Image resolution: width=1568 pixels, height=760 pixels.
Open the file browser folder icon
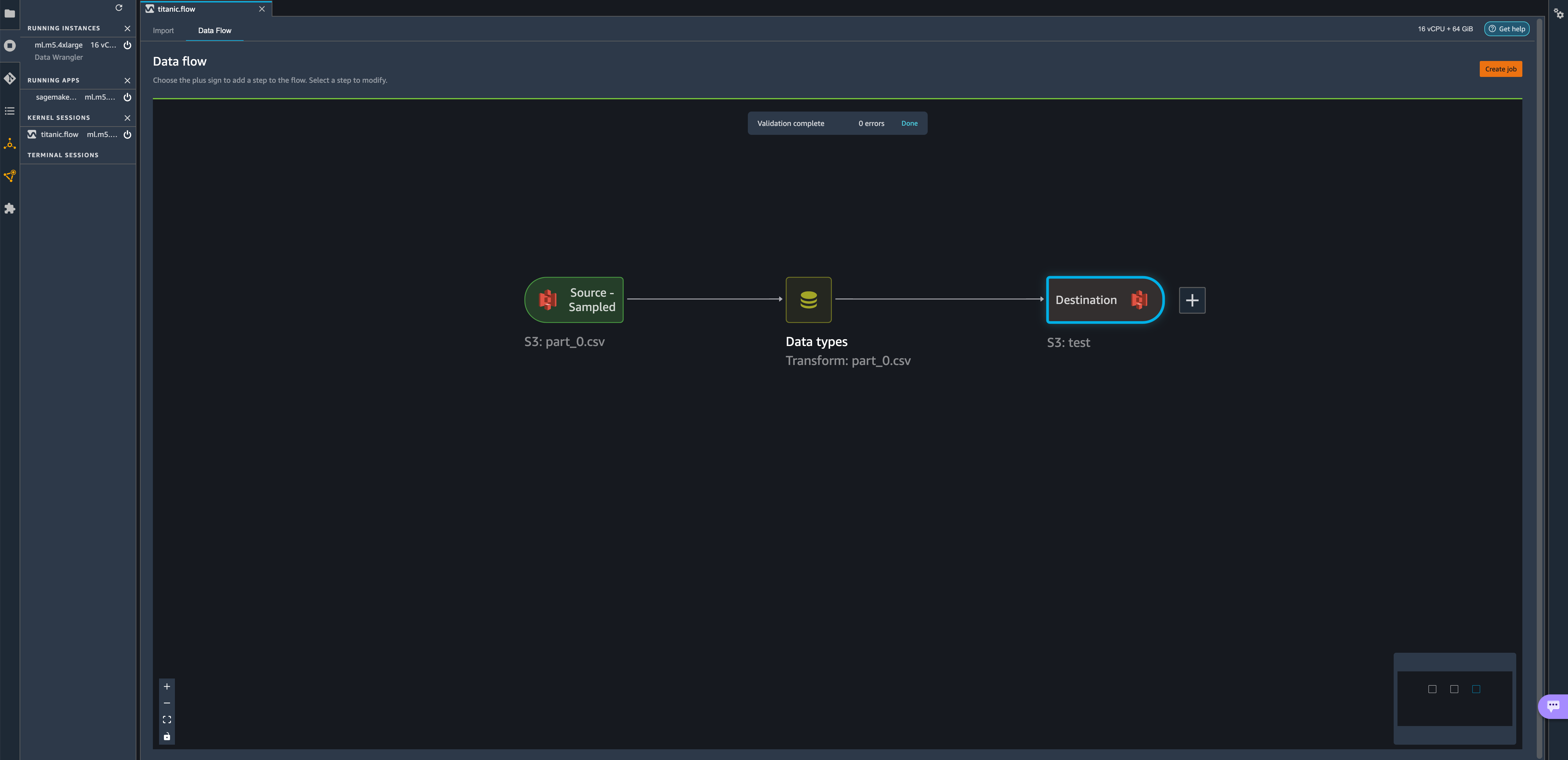pyautogui.click(x=10, y=13)
